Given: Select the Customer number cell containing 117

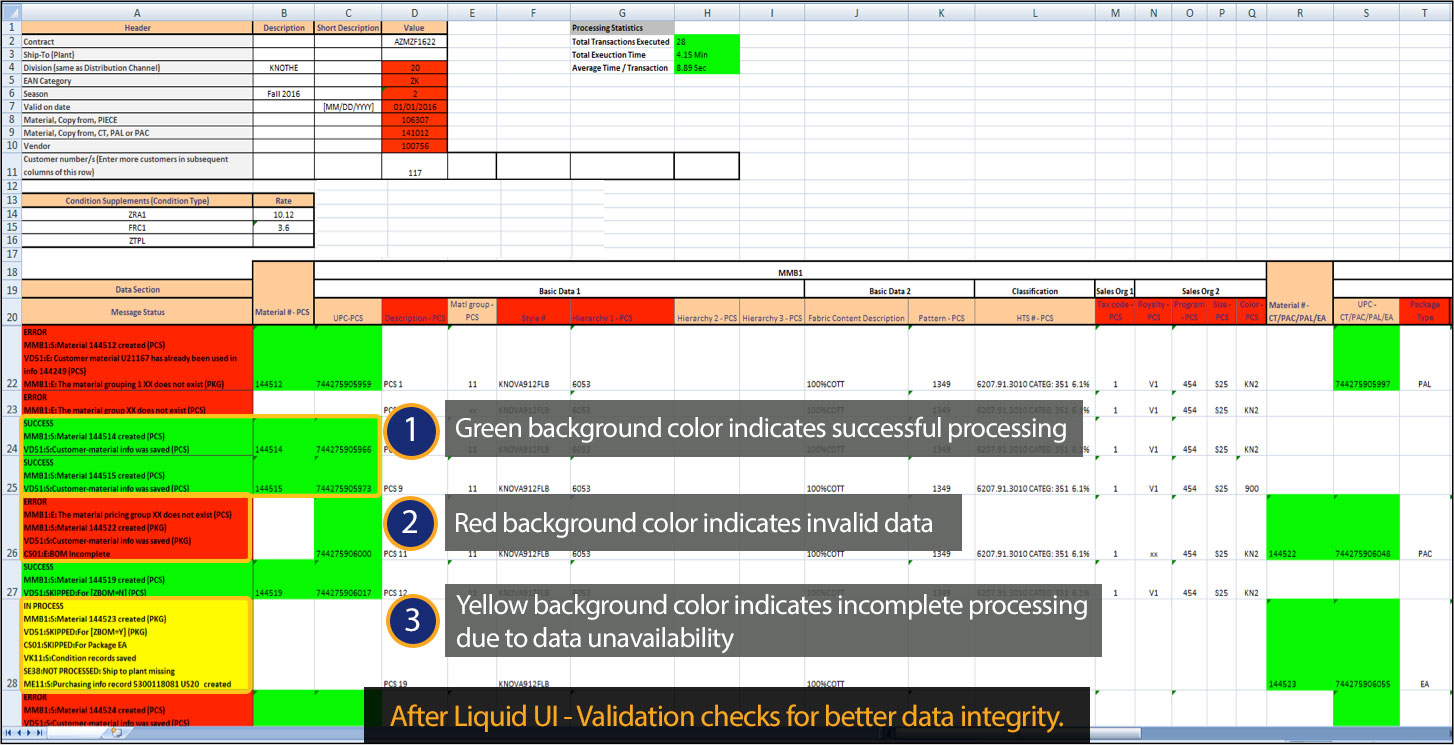Looking at the screenshot, I should [x=415, y=166].
